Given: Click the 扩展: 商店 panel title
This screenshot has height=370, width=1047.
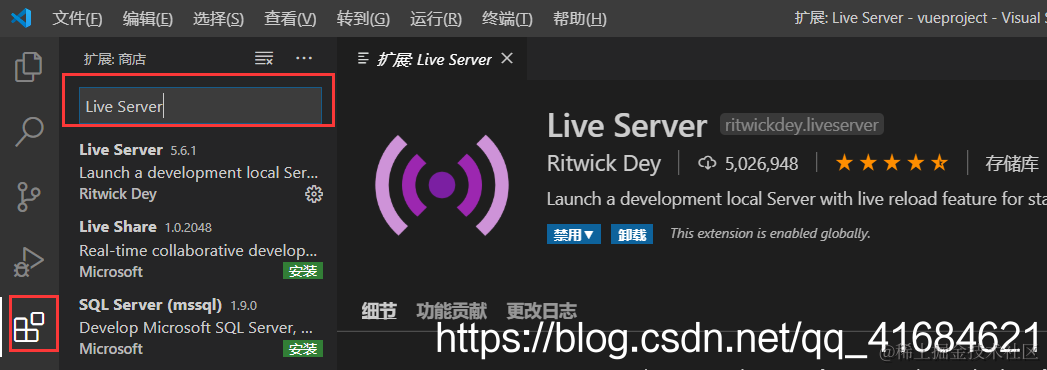Looking at the screenshot, I should coord(115,59).
